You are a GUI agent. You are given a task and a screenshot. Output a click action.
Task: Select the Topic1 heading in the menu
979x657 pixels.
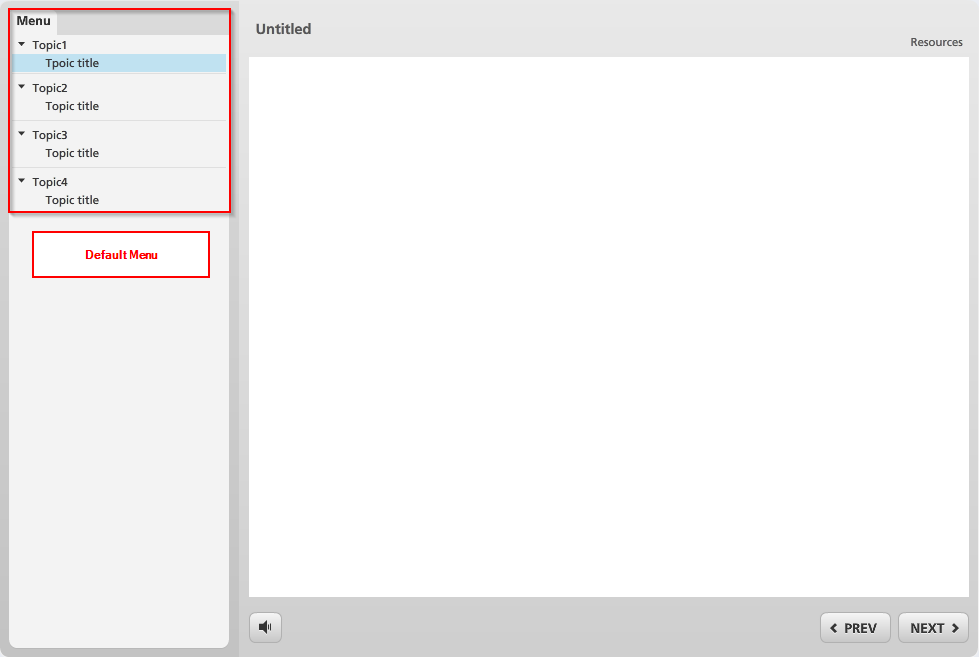(49, 44)
